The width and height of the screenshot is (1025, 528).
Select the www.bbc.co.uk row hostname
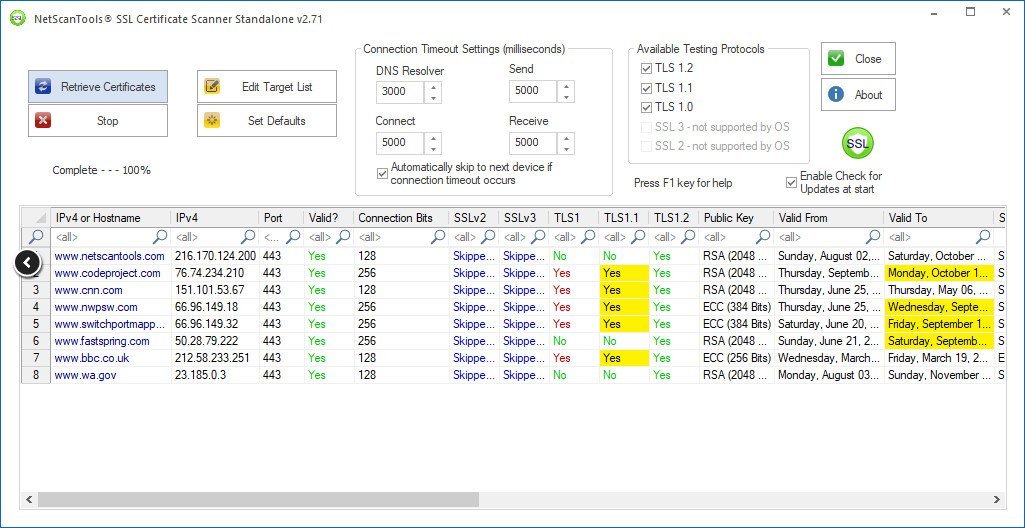[x=91, y=358]
